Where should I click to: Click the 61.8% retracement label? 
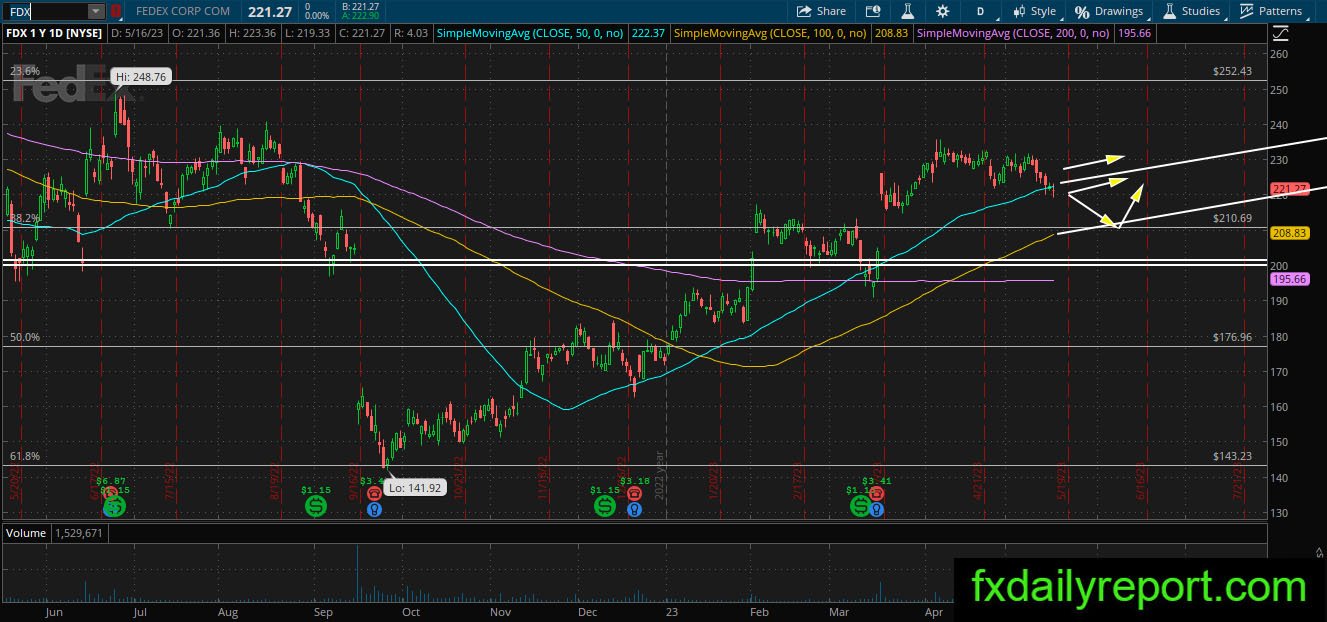point(25,455)
